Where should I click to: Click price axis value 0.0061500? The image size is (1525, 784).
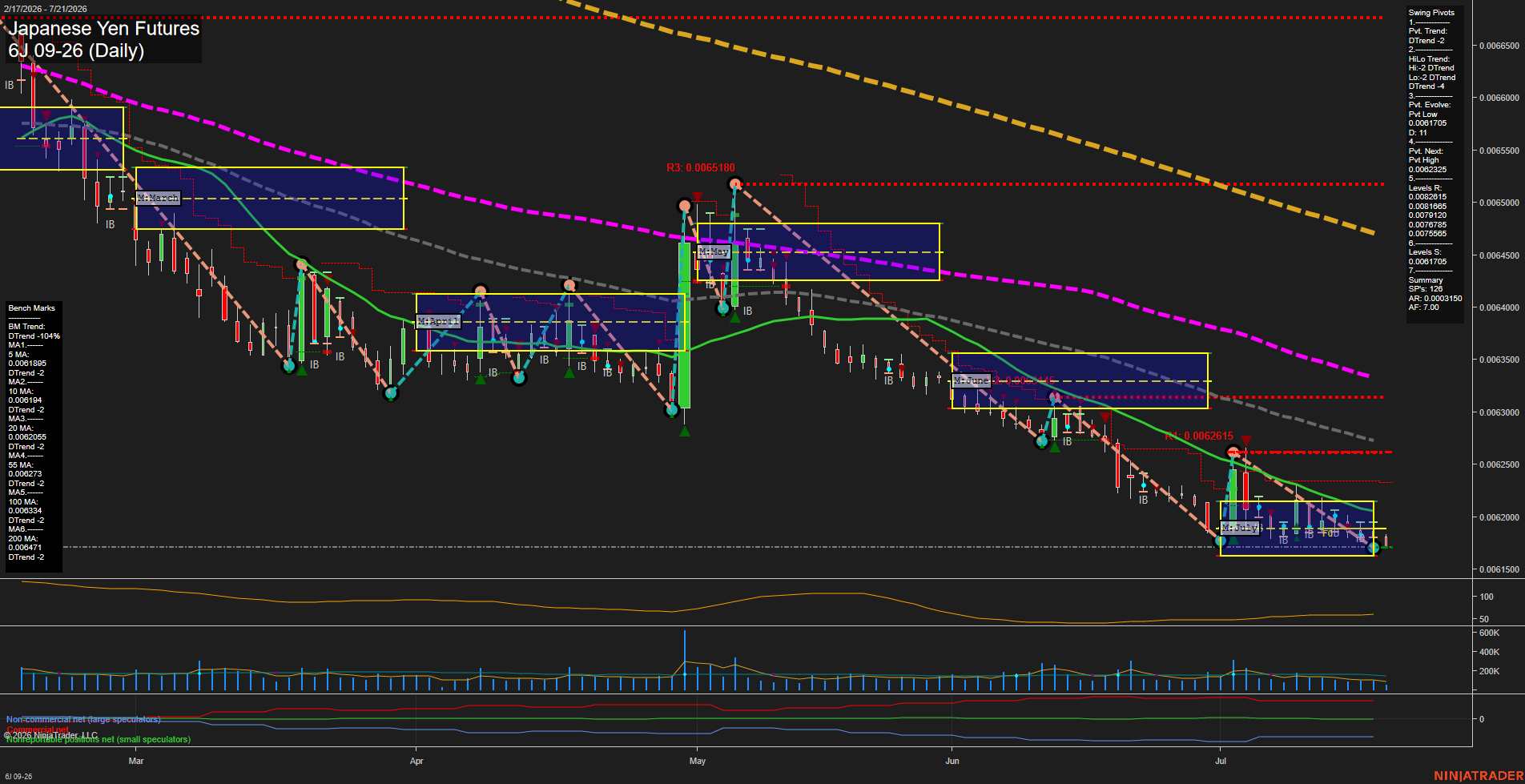[x=1499, y=569]
